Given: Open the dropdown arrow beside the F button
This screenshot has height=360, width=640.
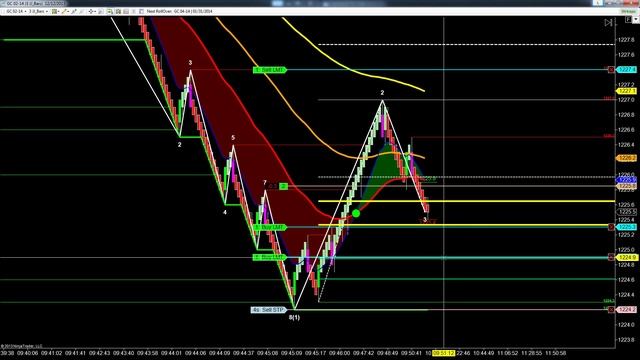Looking at the screenshot, I should (636, 20).
